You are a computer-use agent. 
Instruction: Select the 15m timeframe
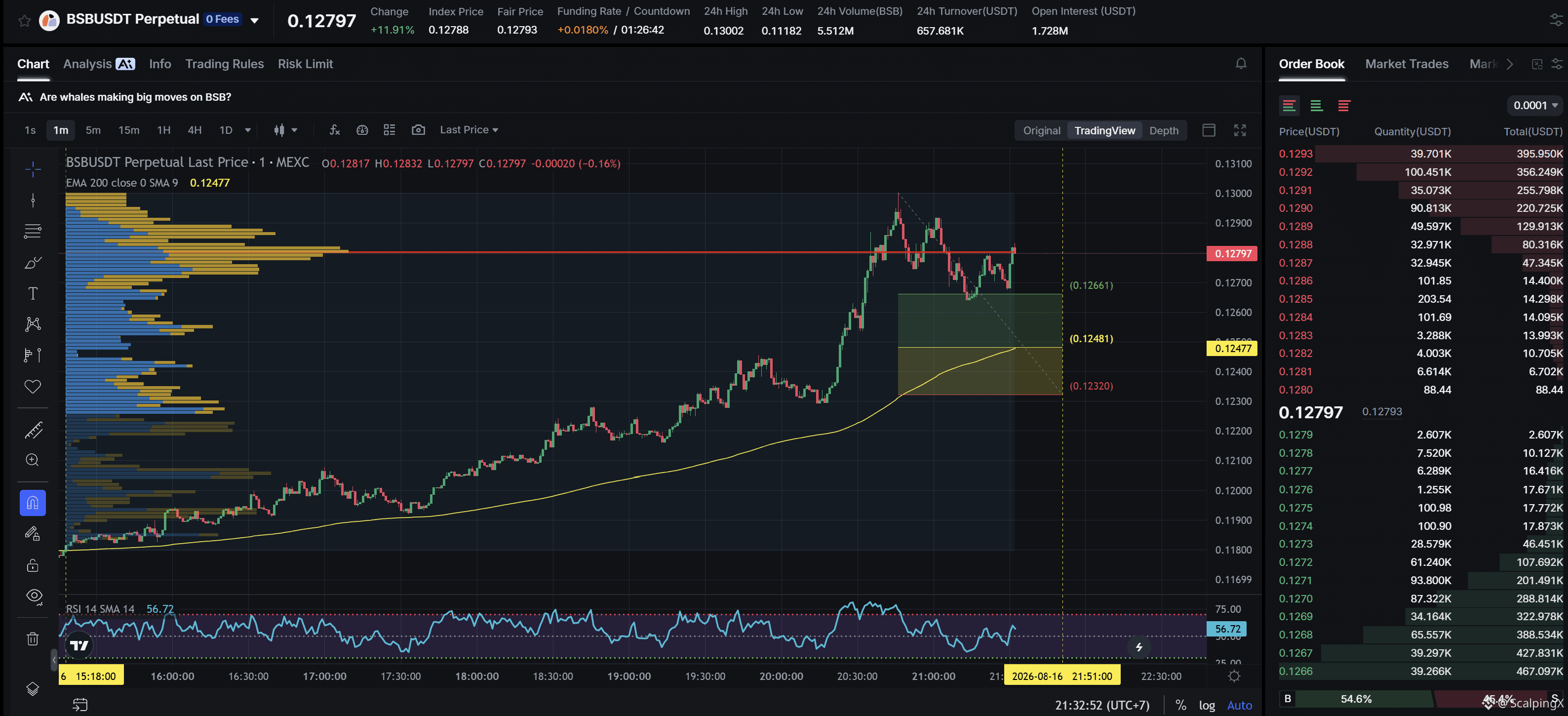click(128, 130)
